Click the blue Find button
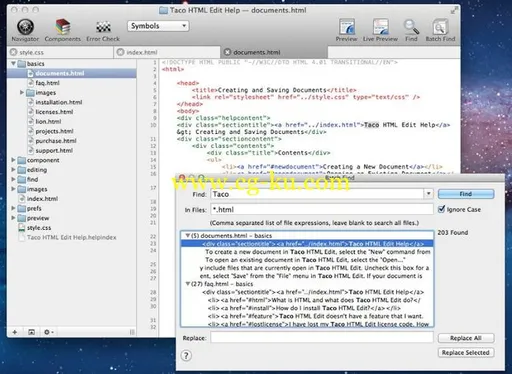The height and width of the screenshot is (374, 512). (x=466, y=194)
